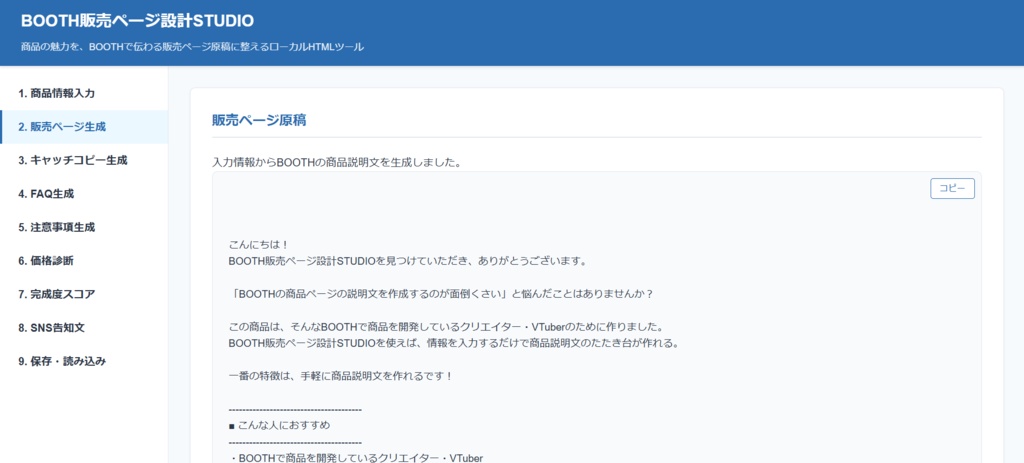Screen dimensions: 1024x463
Task: Click the line 入力情報からBOOTHの商品説明文を生成しました。
Action: 337,163
